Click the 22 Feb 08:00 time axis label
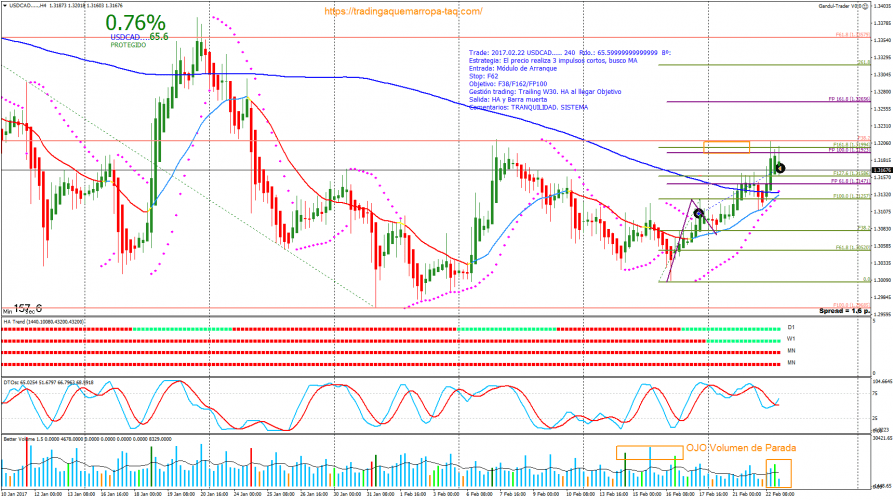The width and height of the screenshot is (893, 500). [x=777, y=494]
